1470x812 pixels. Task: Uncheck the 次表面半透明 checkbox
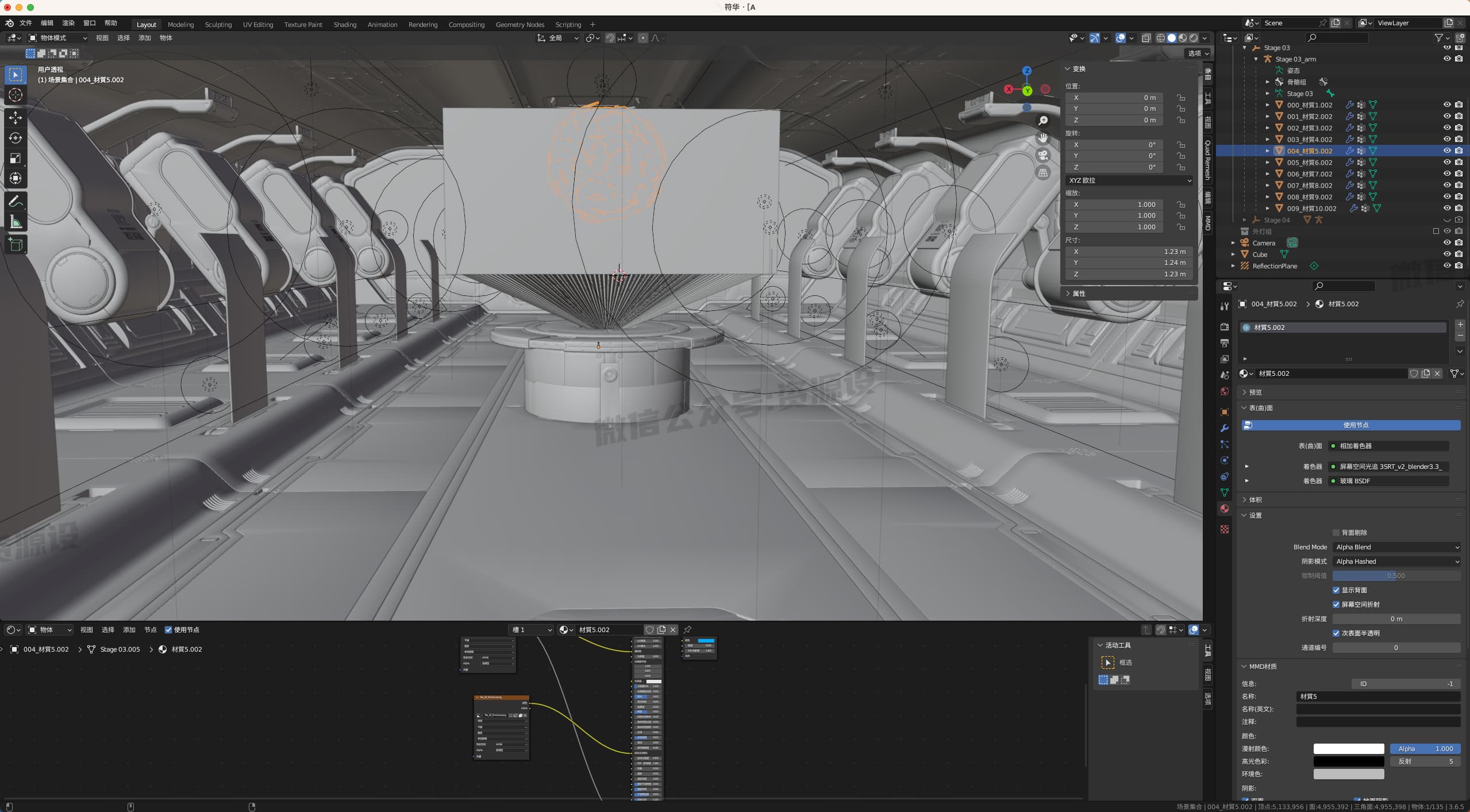[x=1336, y=633]
